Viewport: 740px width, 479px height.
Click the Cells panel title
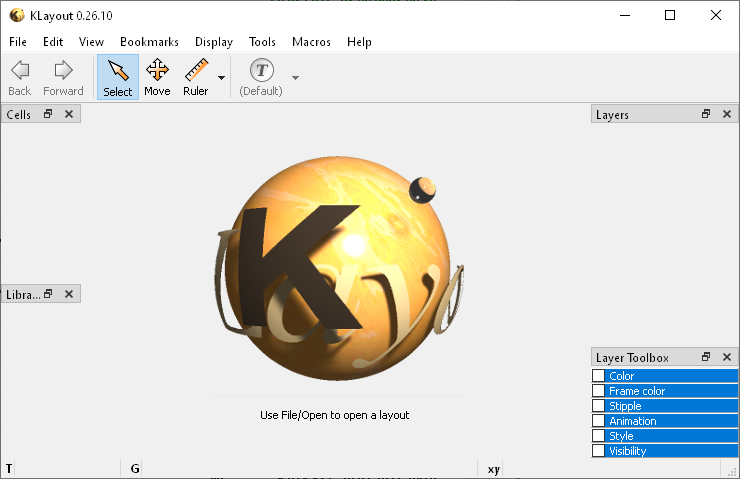(x=18, y=115)
